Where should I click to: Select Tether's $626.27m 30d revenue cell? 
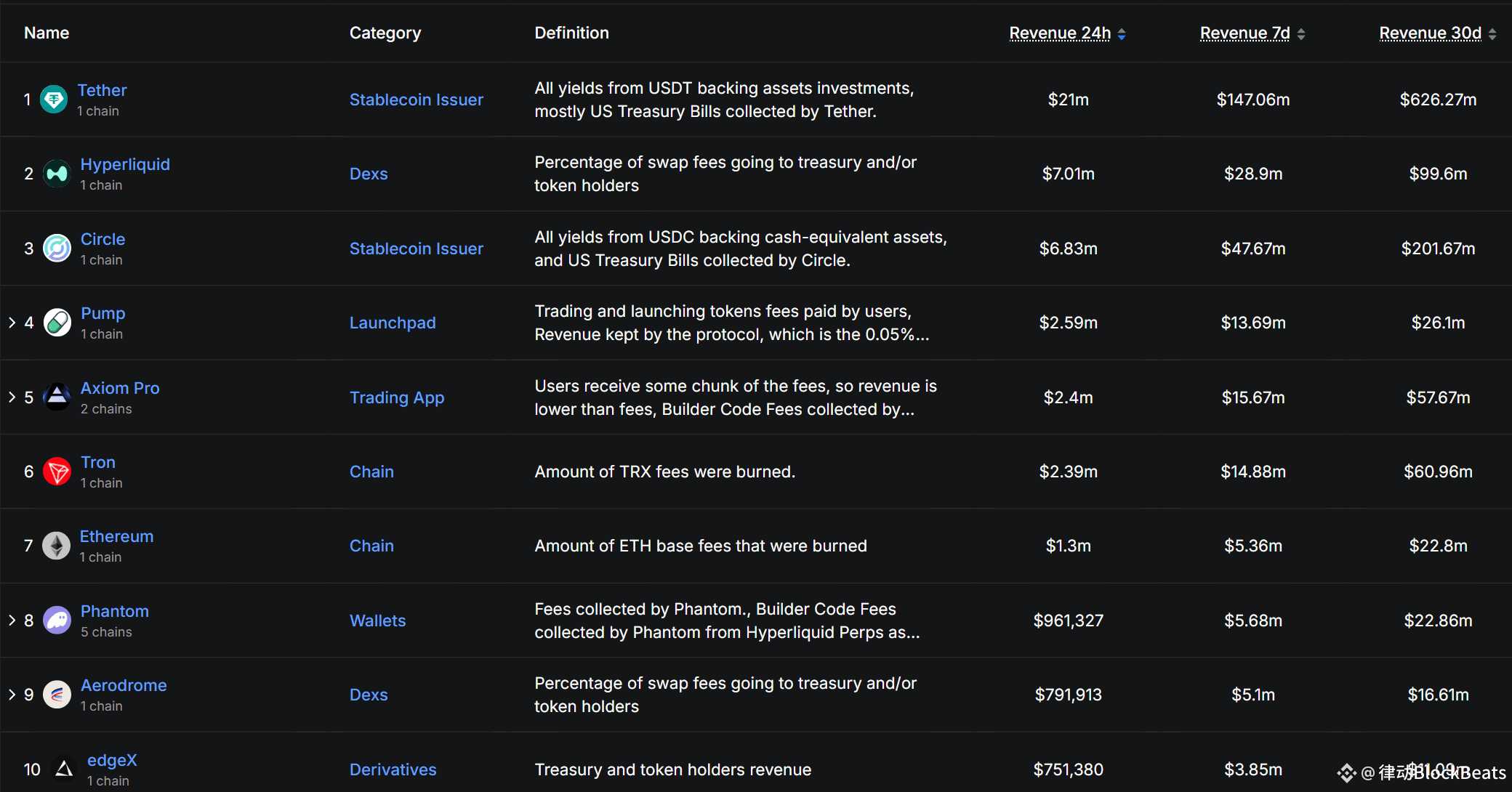click(1438, 100)
